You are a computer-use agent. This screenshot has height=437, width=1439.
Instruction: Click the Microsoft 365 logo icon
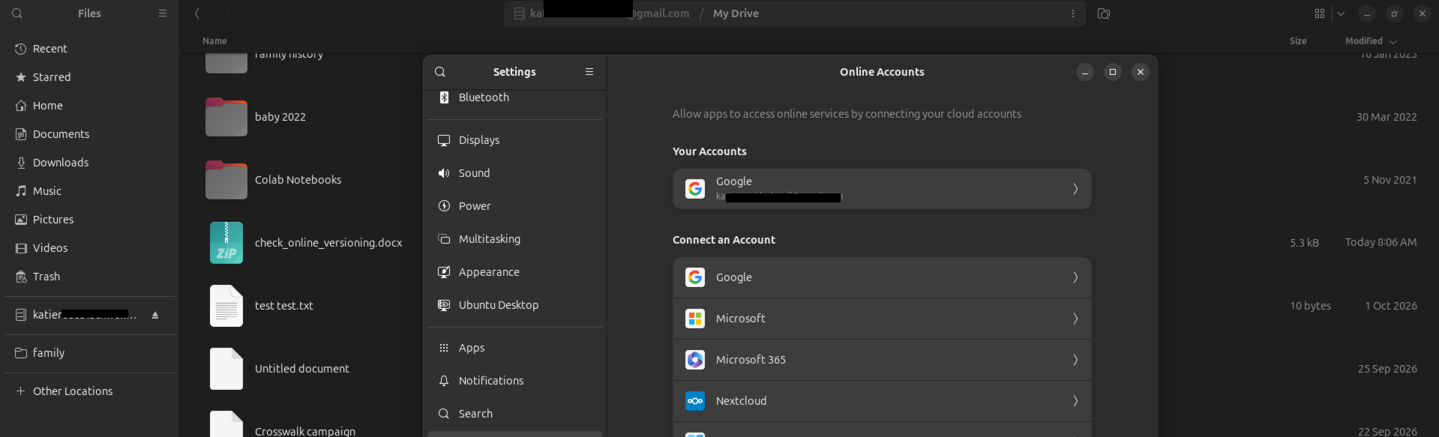(x=695, y=360)
